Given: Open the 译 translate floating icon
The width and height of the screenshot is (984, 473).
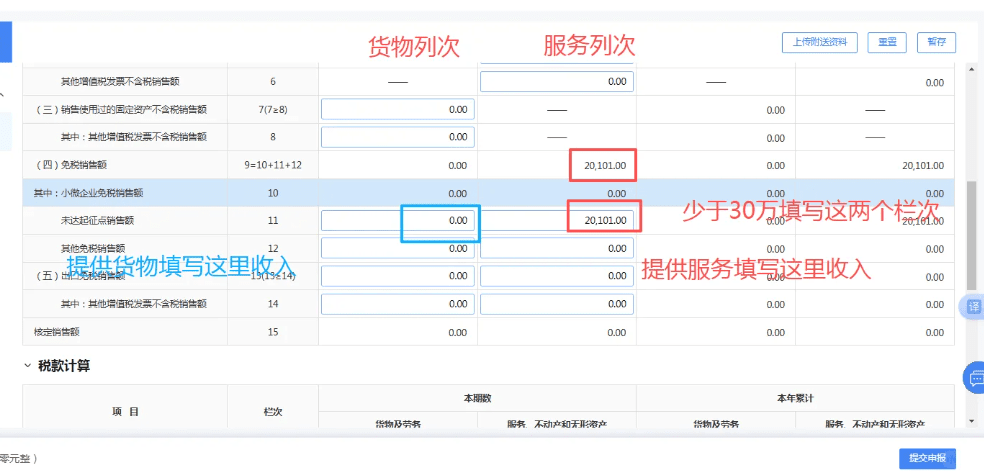Looking at the screenshot, I should (973, 307).
